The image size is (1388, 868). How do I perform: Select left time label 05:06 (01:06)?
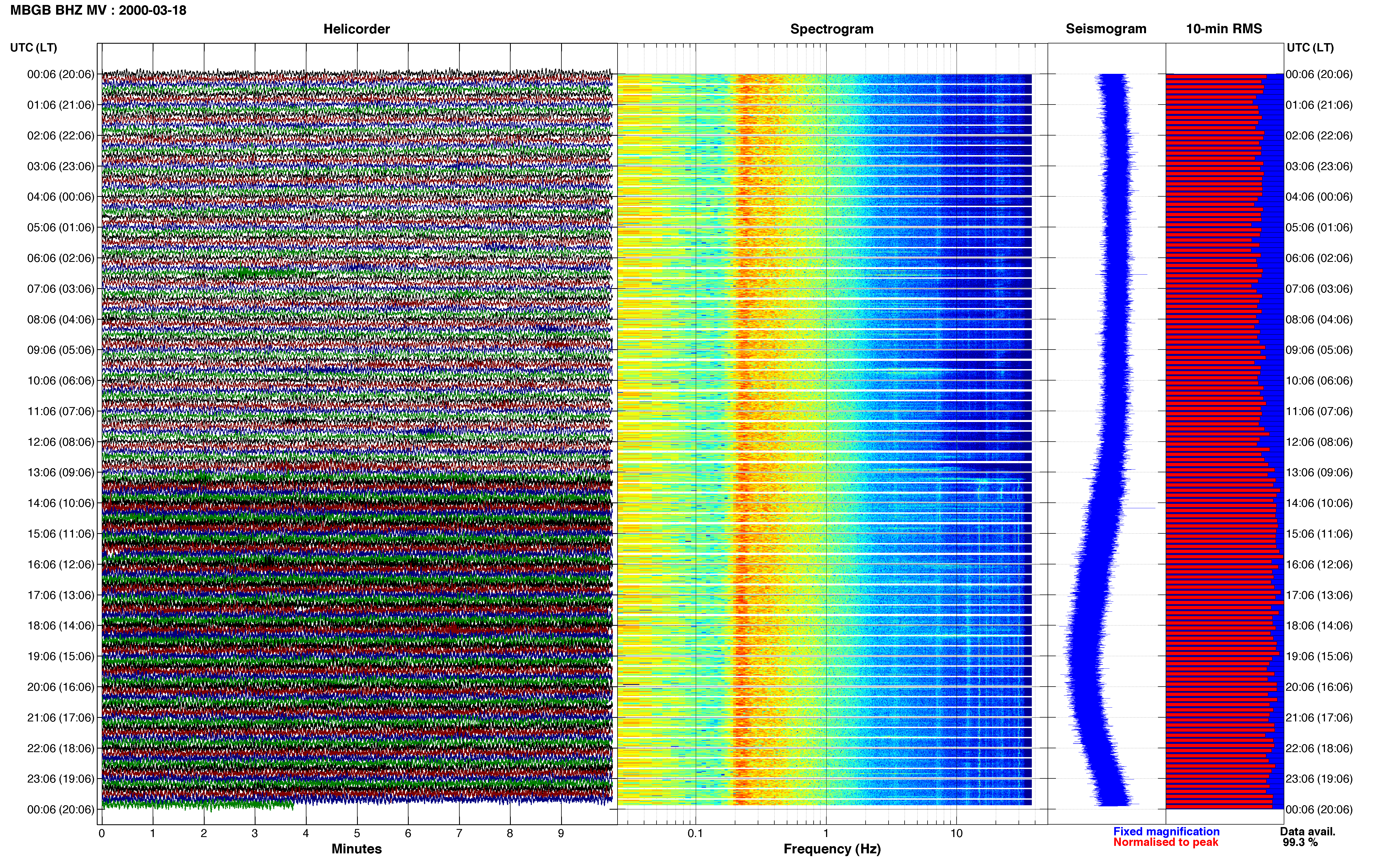[61, 227]
